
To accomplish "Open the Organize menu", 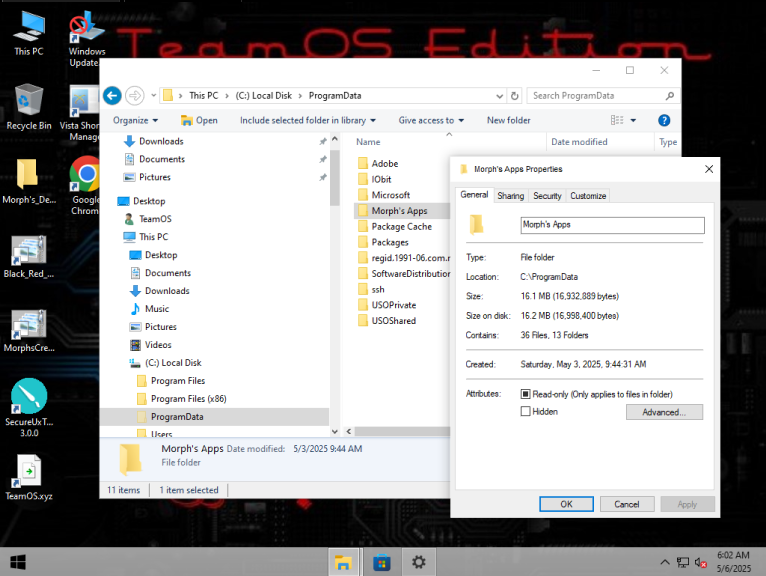I will coord(135,120).
